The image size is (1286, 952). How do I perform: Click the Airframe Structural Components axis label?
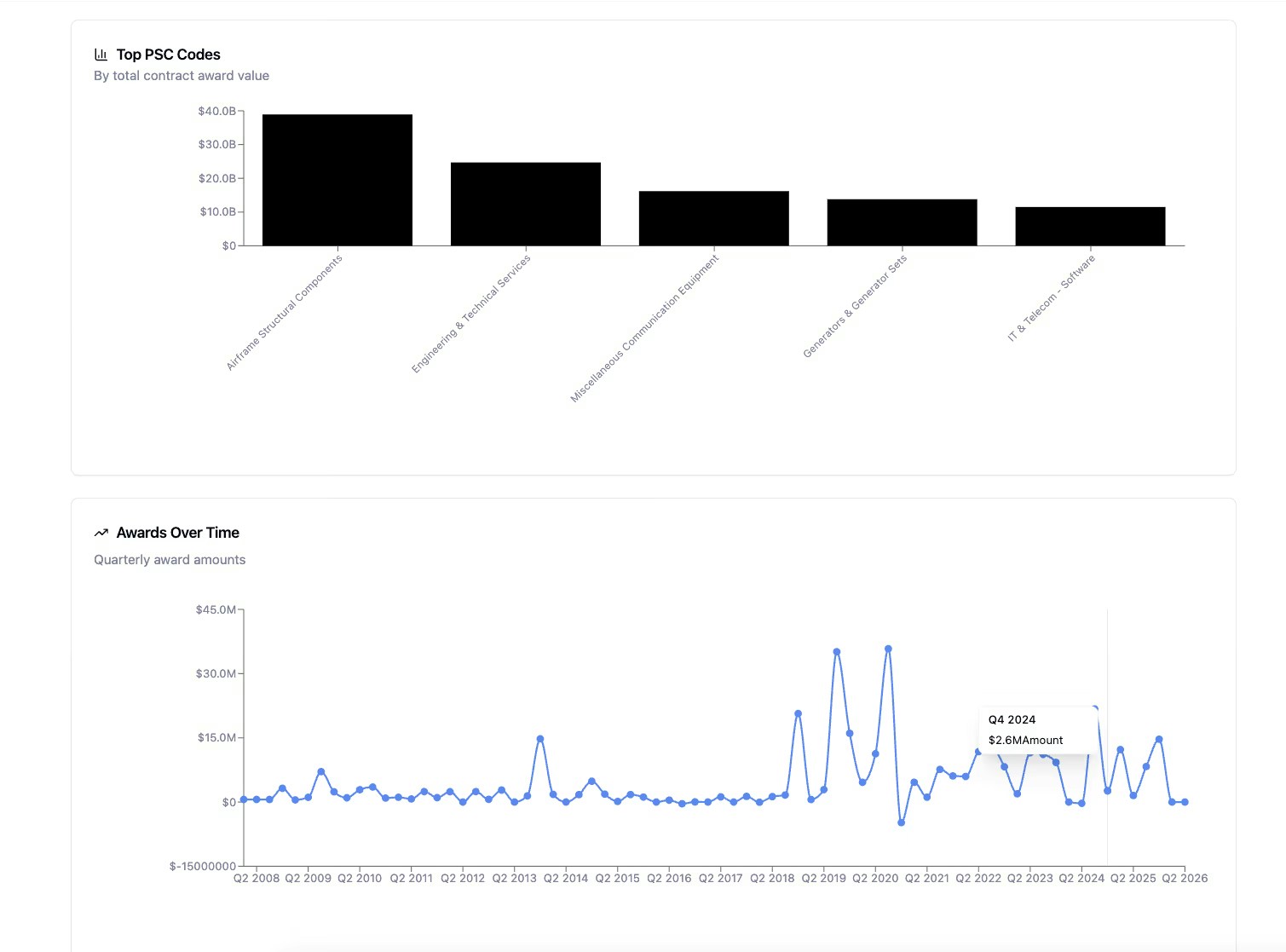click(x=283, y=311)
